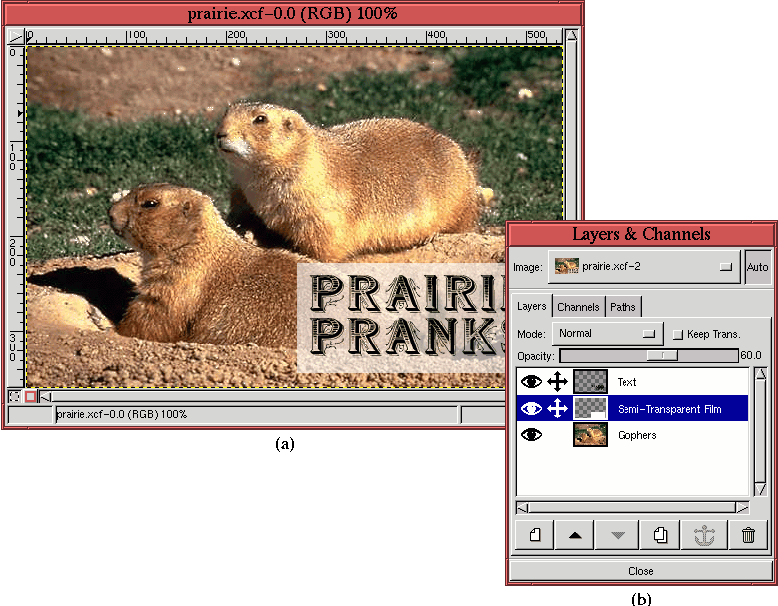Duplicate the selected layer

(x=660, y=535)
